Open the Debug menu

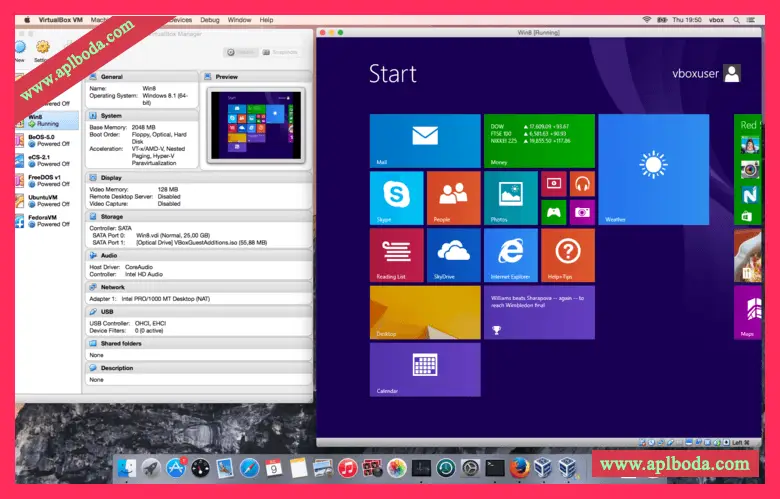pyautogui.click(x=209, y=19)
